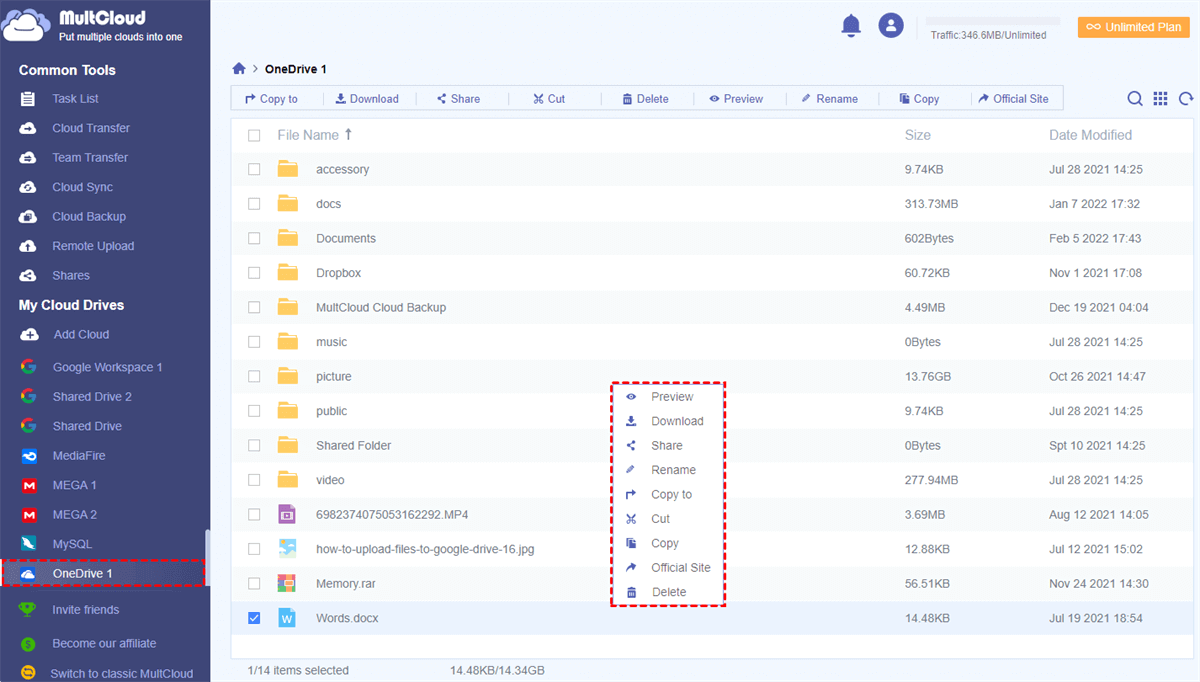Viewport: 1200px width, 682px height.
Task: Tick the checkbox next to Documents folder
Action: 254,238
